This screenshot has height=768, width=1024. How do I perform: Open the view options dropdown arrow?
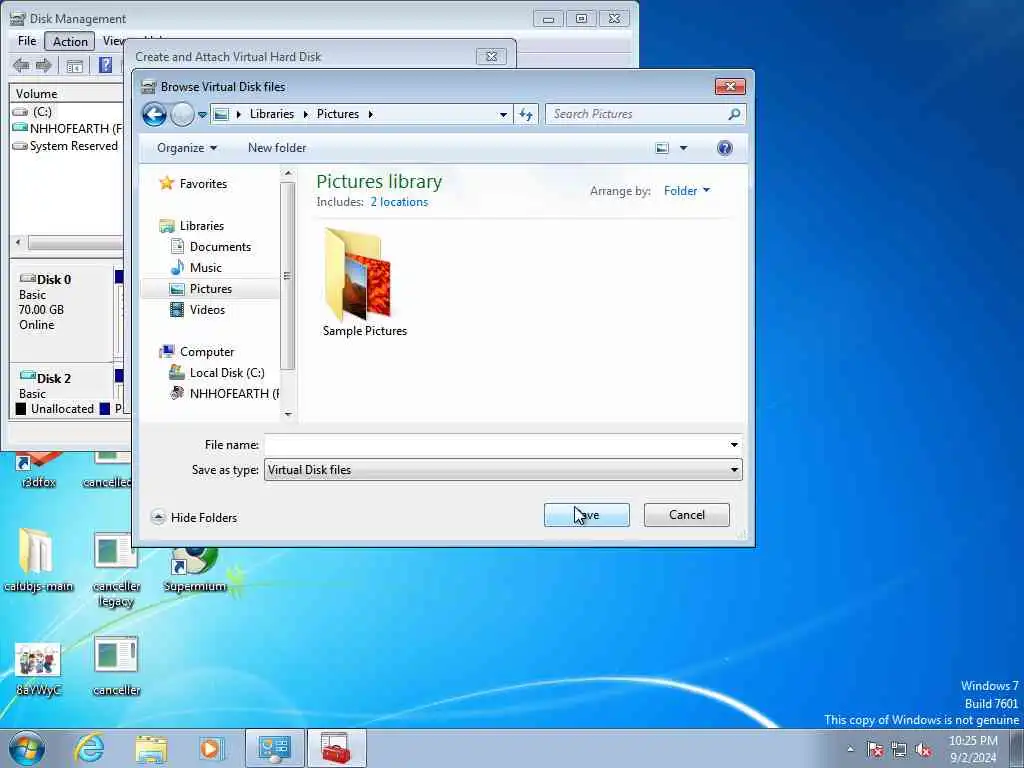tap(684, 148)
